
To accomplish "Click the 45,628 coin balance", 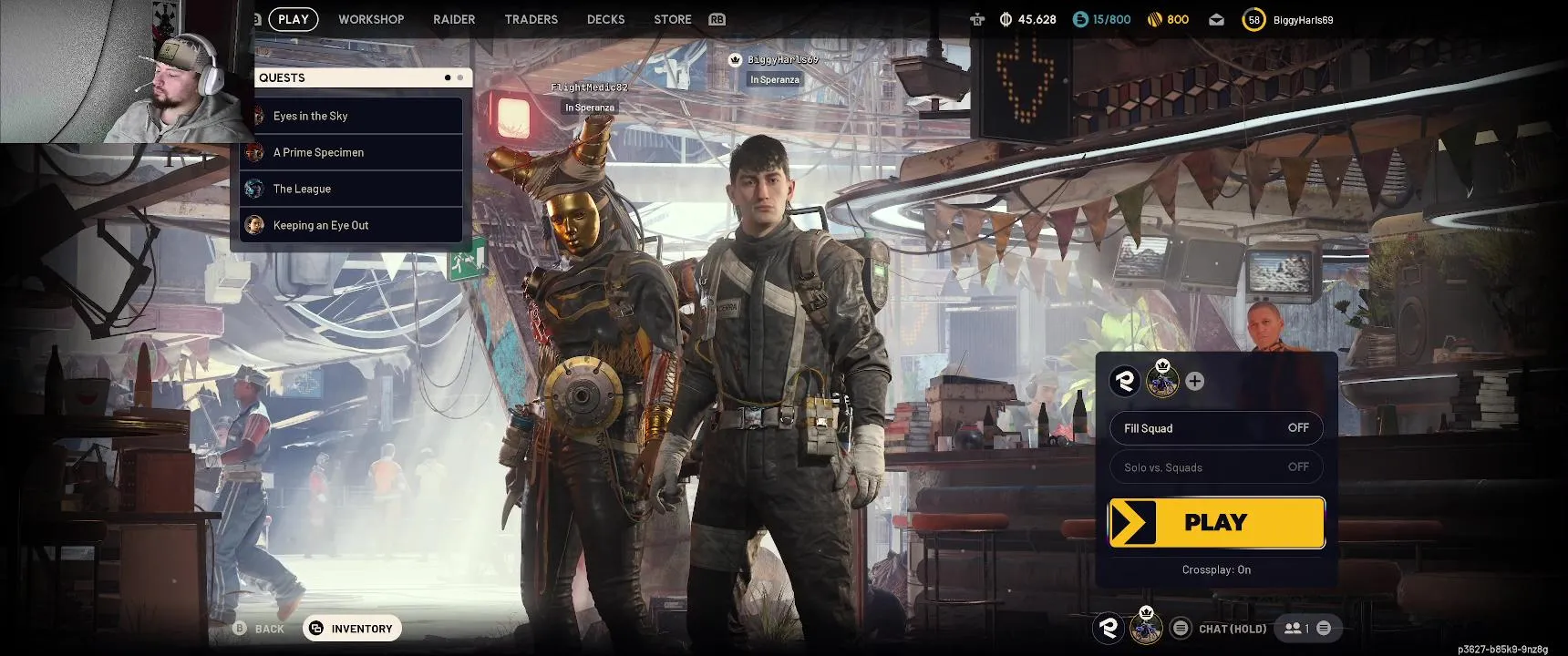I will (1037, 19).
